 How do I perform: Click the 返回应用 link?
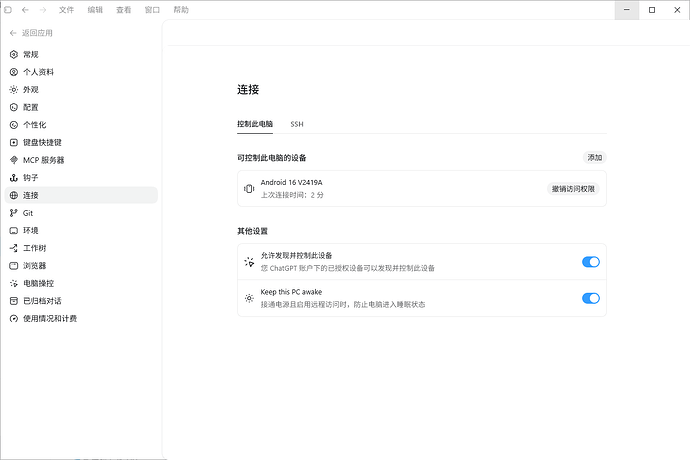click(37, 33)
